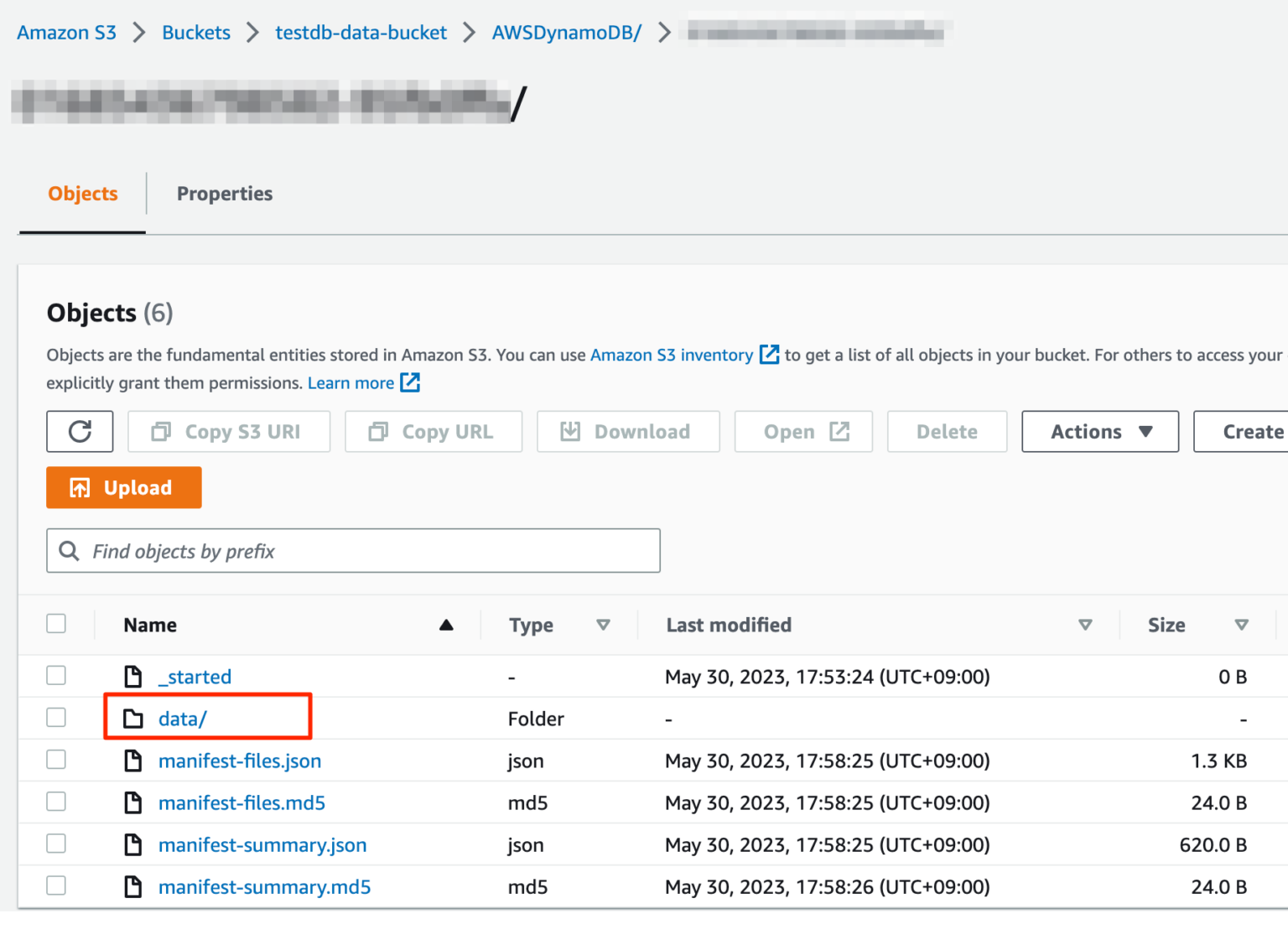Check the select-all objects checkbox

(56, 623)
